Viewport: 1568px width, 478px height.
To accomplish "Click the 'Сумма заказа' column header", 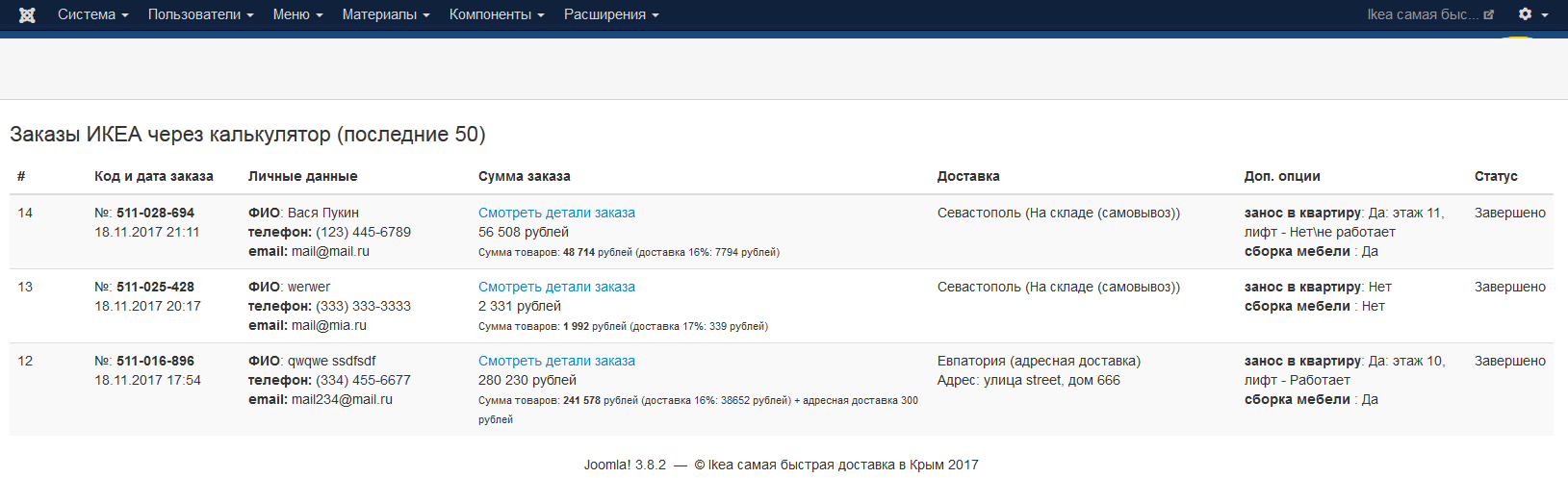I will pos(525,176).
